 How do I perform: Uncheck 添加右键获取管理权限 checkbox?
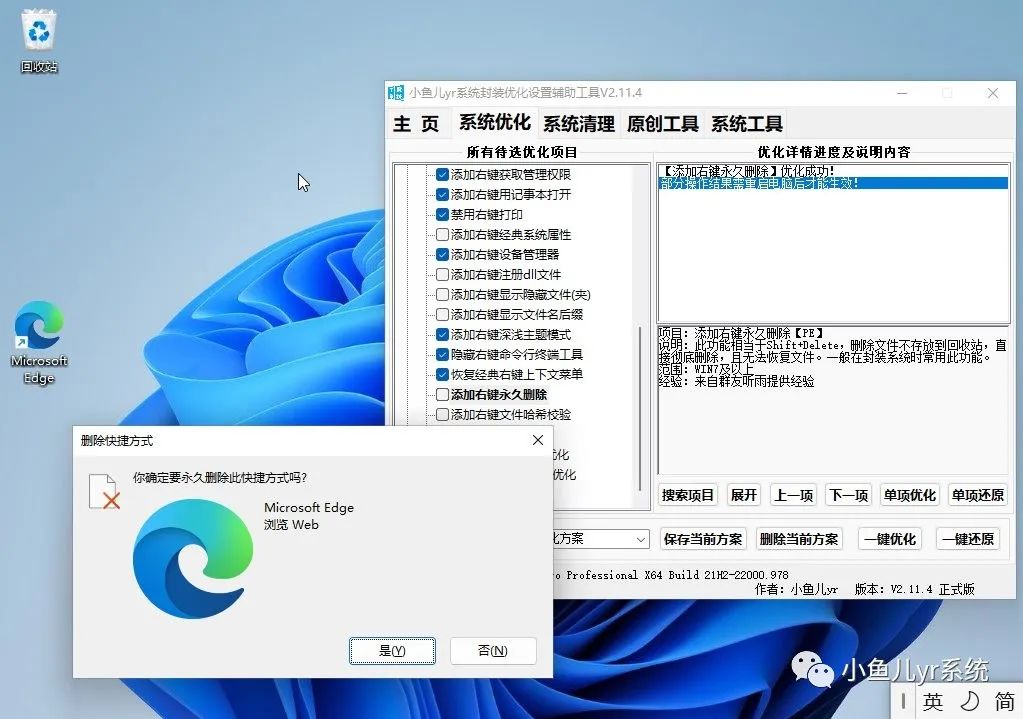tap(442, 174)
